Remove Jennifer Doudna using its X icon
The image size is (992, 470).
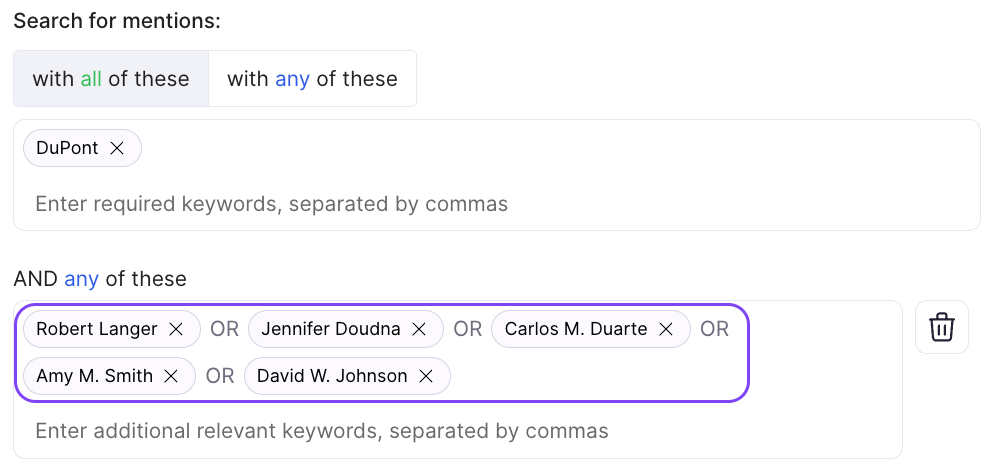(x=419, y=329)
